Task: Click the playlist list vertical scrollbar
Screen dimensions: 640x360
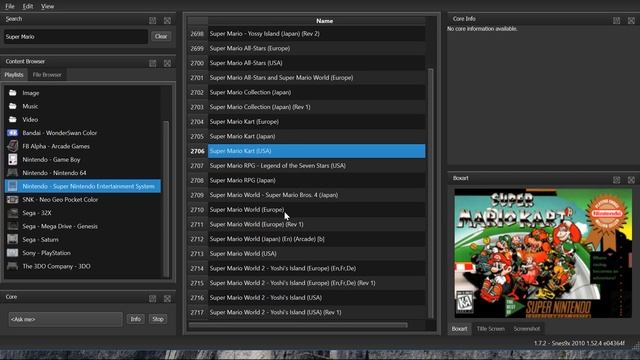Action: click(166, 199)
